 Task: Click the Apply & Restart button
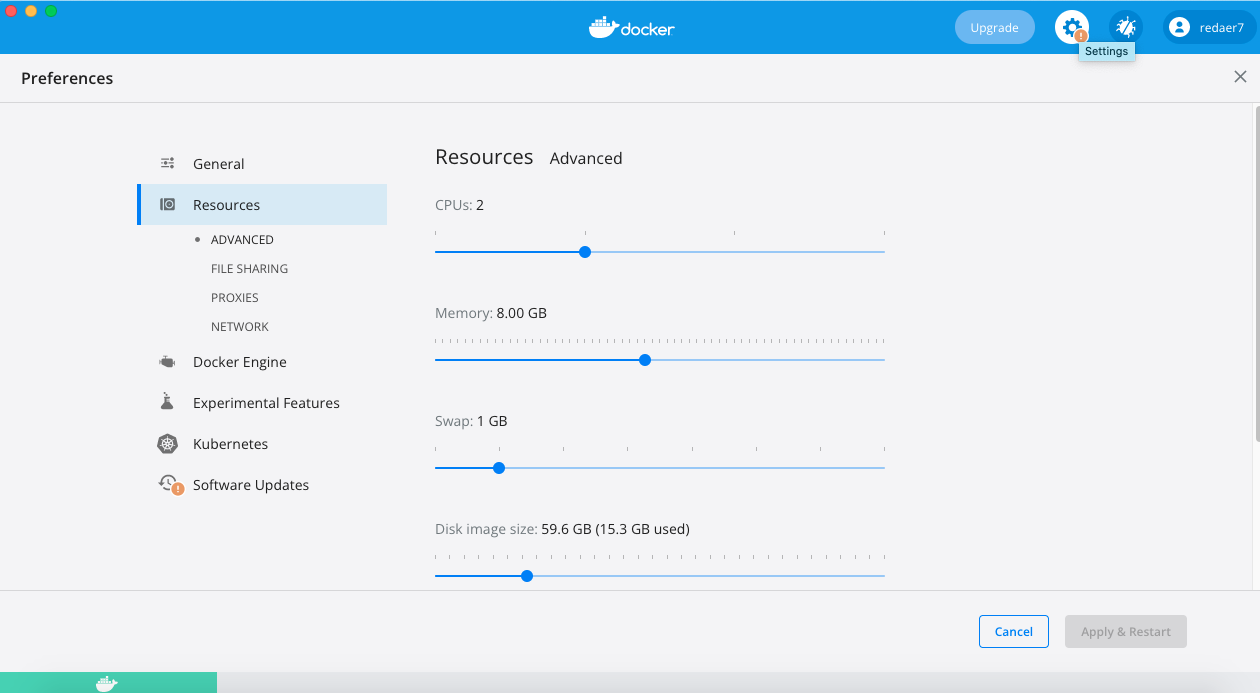click(x=1125, y=631)
